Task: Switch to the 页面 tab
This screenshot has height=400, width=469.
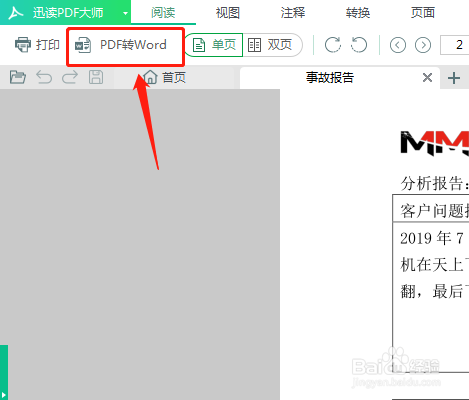Action: [x=423, y=13]
